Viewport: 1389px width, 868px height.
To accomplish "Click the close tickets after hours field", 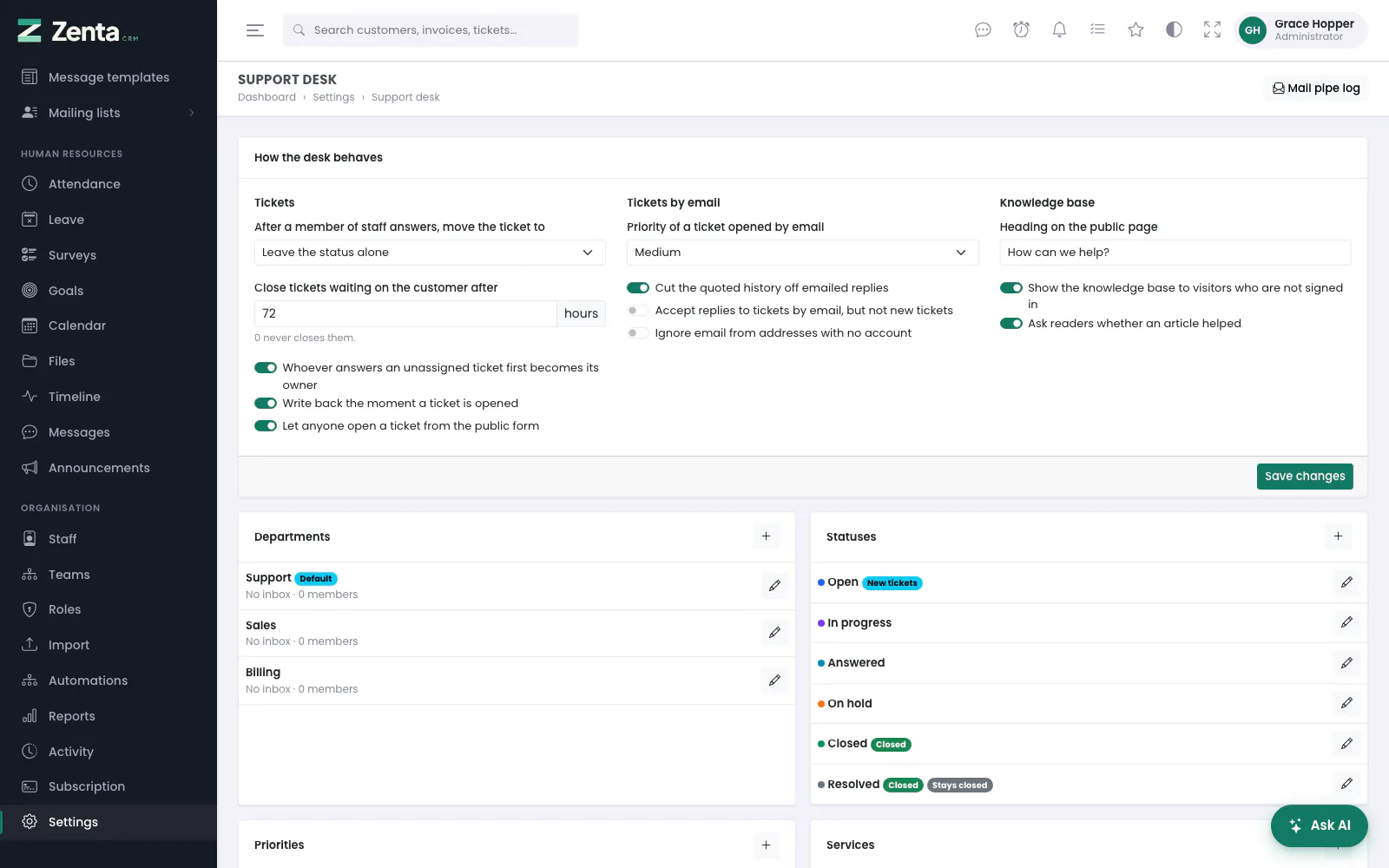I will (x=405, y=313).
